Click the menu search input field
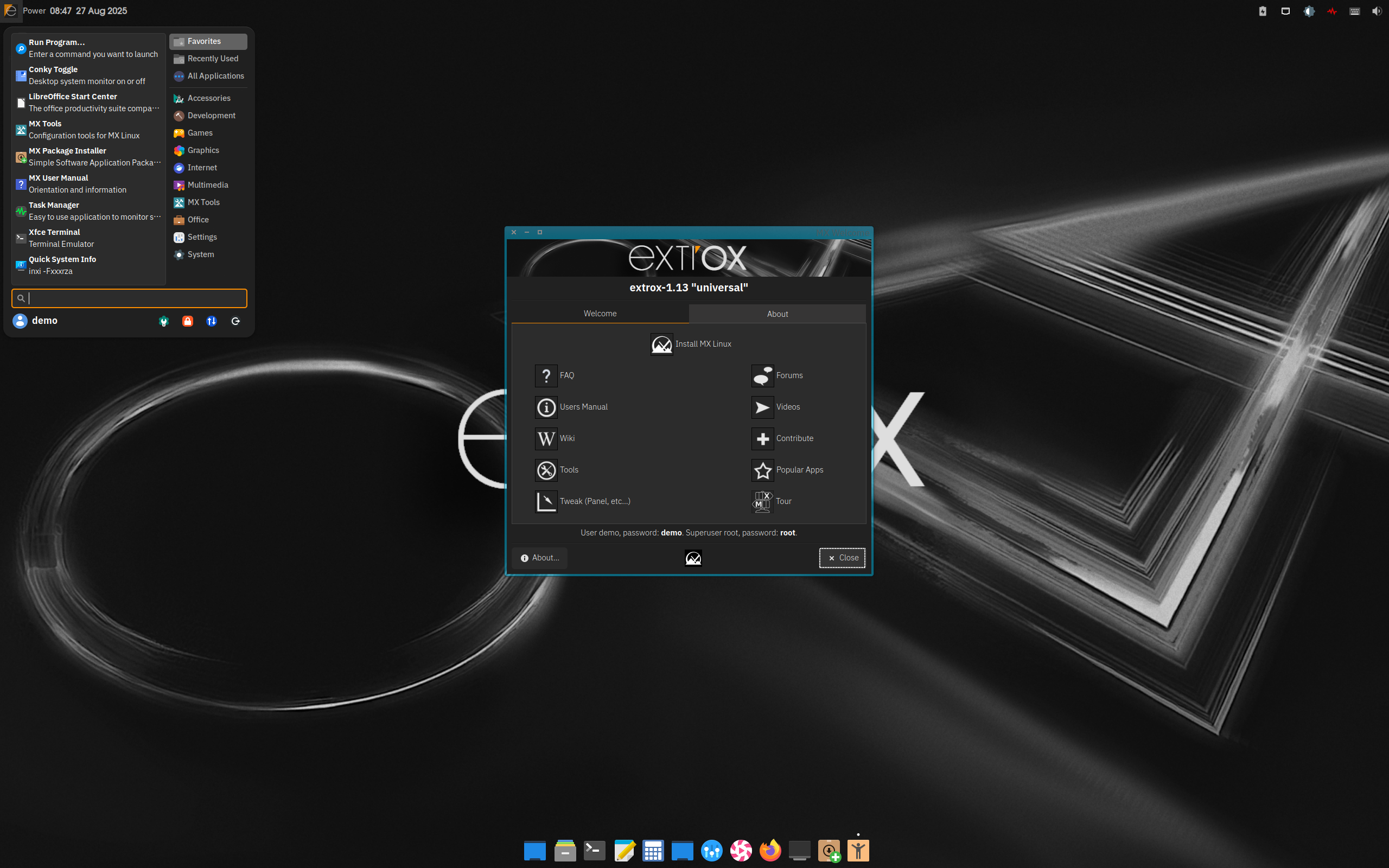The height and width of the screenshot is (868, 1389). 129,298
